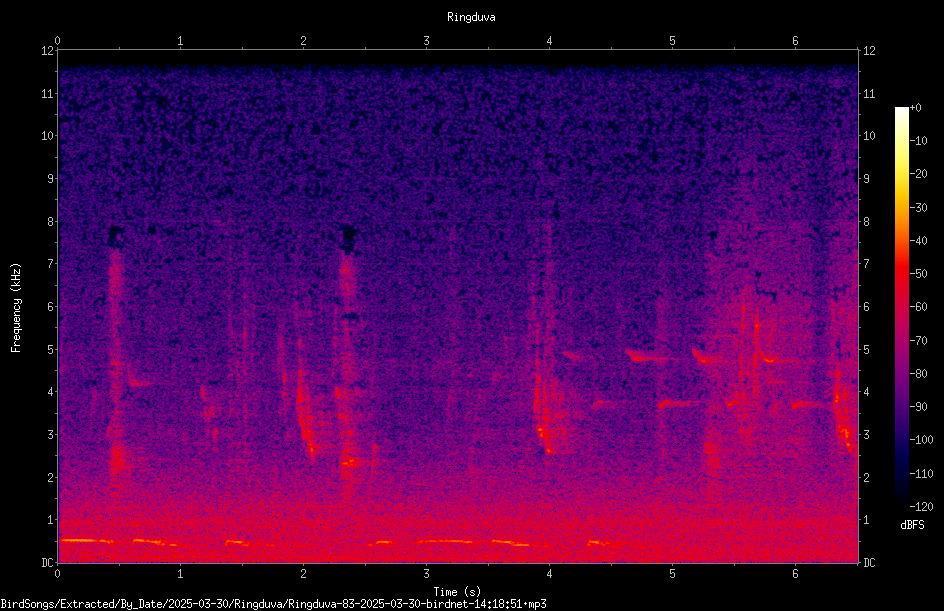Click the -20 value on the color scale
Screen dimensions: 944x611
coord(919,174)
